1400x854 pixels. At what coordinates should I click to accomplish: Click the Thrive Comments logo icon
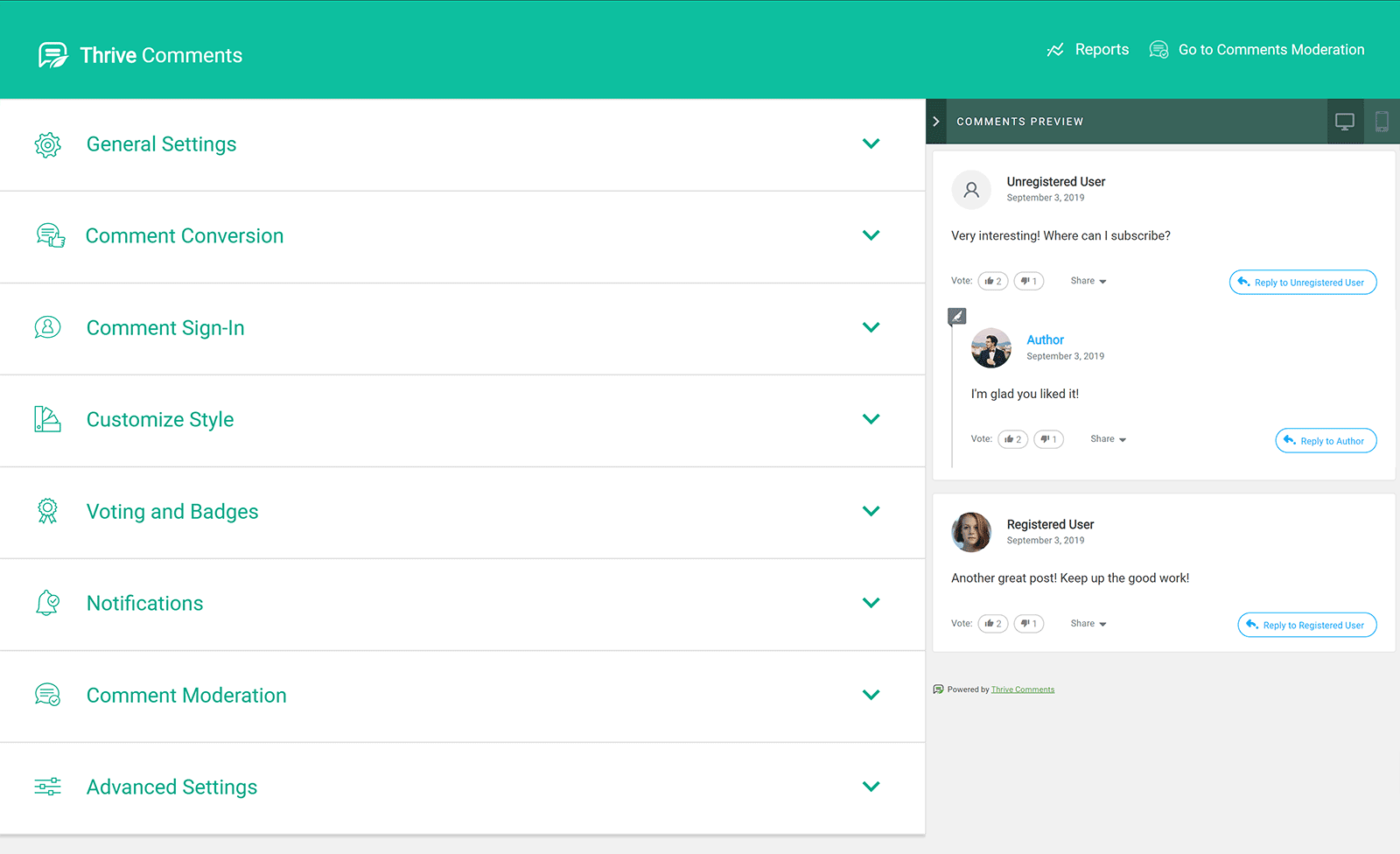tap(52, 55)
